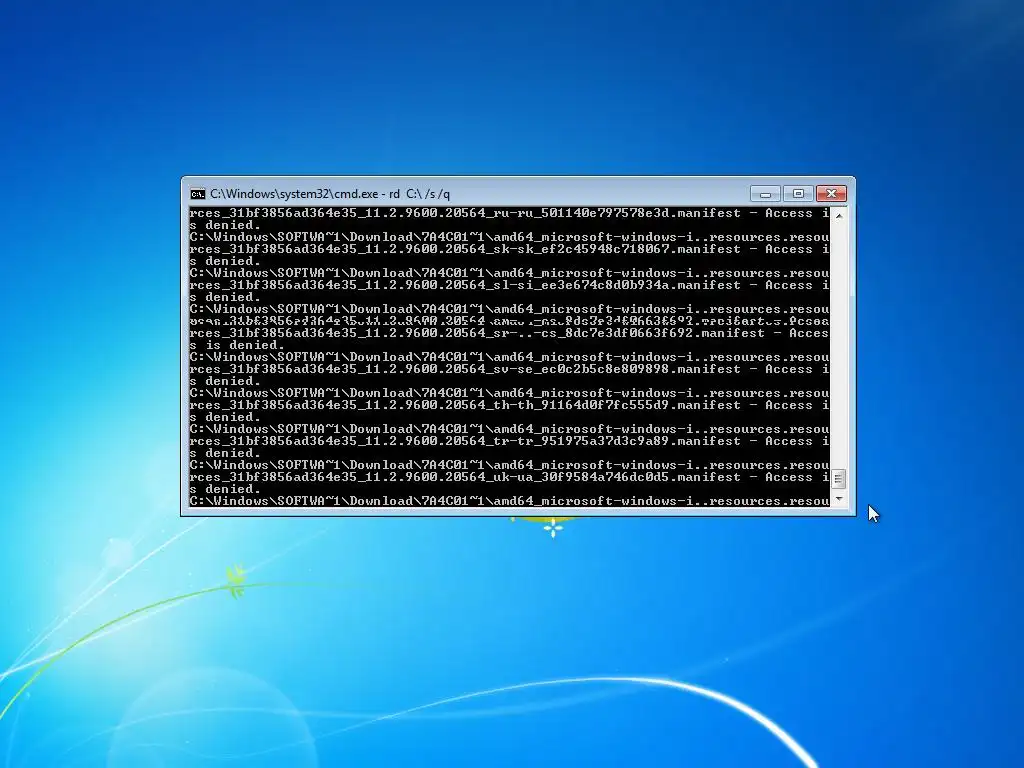The image size is (1024, 768).
Task: Click the 's is denied.' line in console
Action: coord(237,345)
